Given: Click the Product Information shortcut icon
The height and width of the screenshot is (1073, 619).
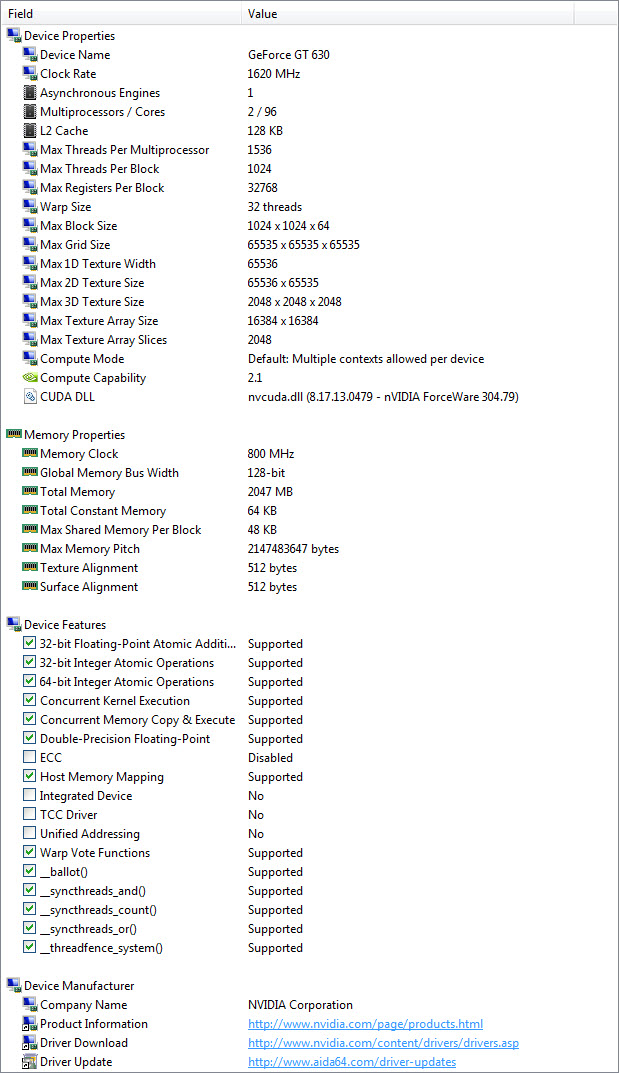Looking at the screenshot, I should (29, 1024).
